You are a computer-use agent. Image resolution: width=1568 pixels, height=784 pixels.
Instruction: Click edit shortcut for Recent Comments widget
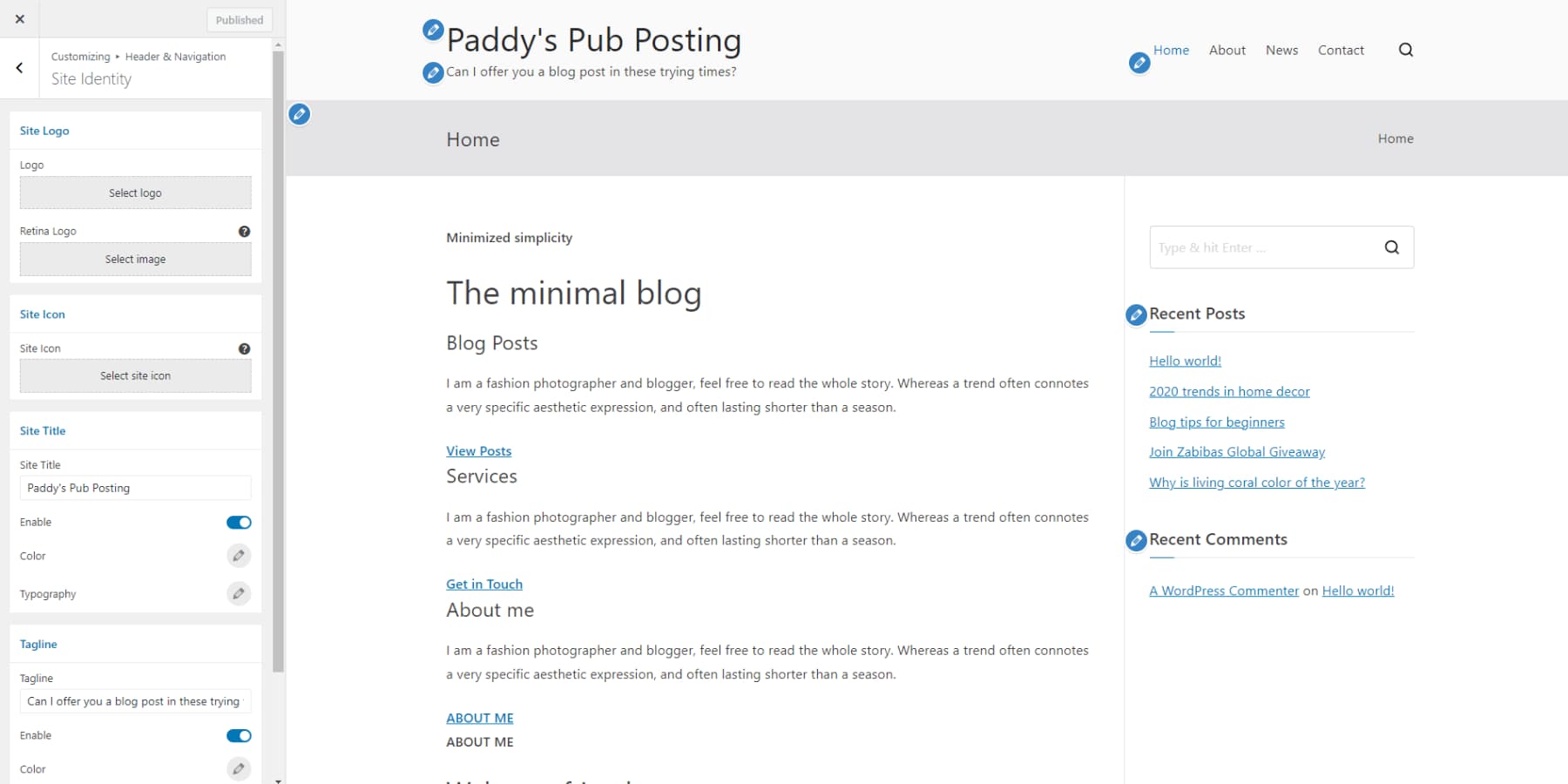coord(1136,541)
